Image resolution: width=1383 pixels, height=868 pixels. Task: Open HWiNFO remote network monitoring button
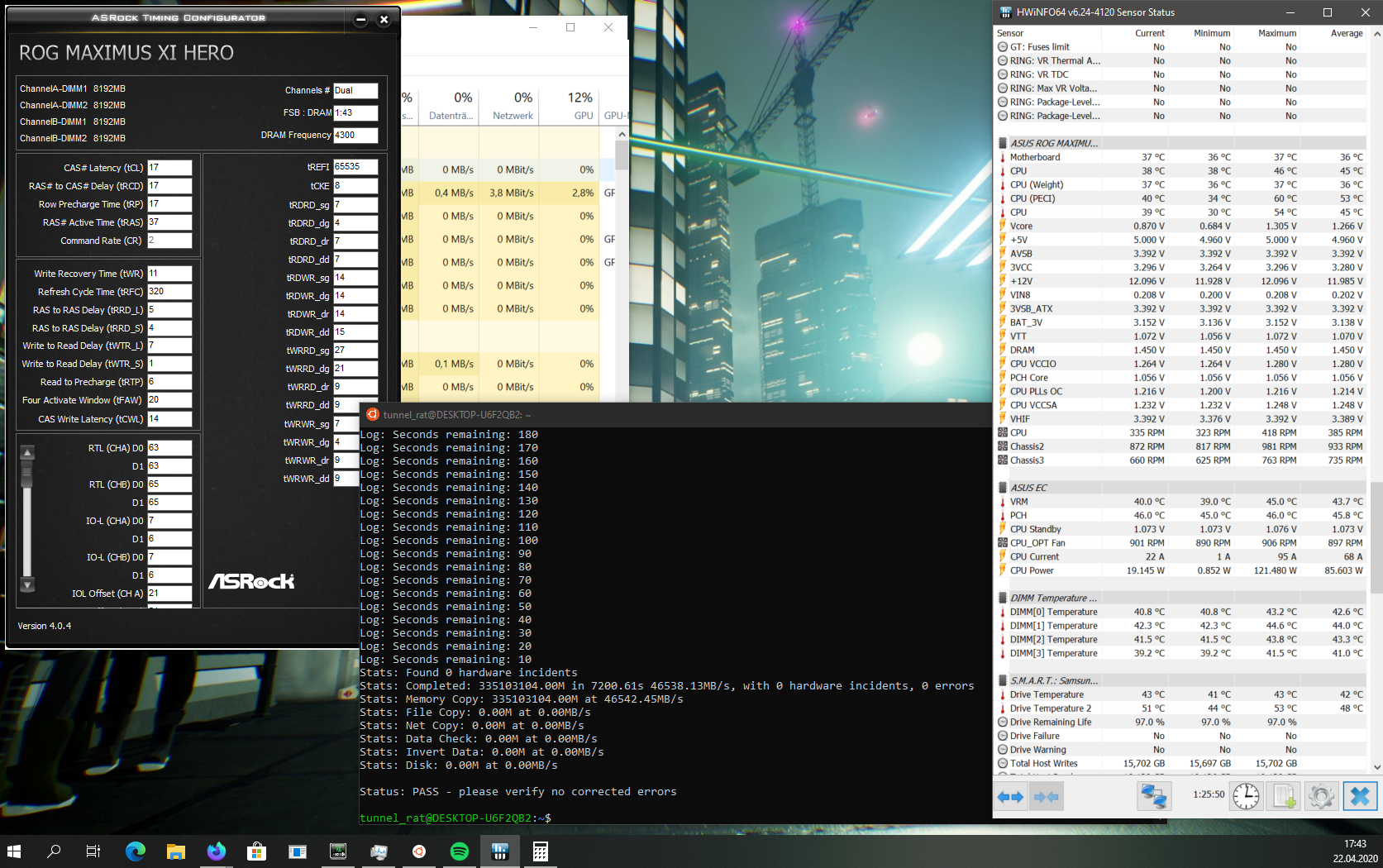pyautogui.click(x=1153, y=797)
